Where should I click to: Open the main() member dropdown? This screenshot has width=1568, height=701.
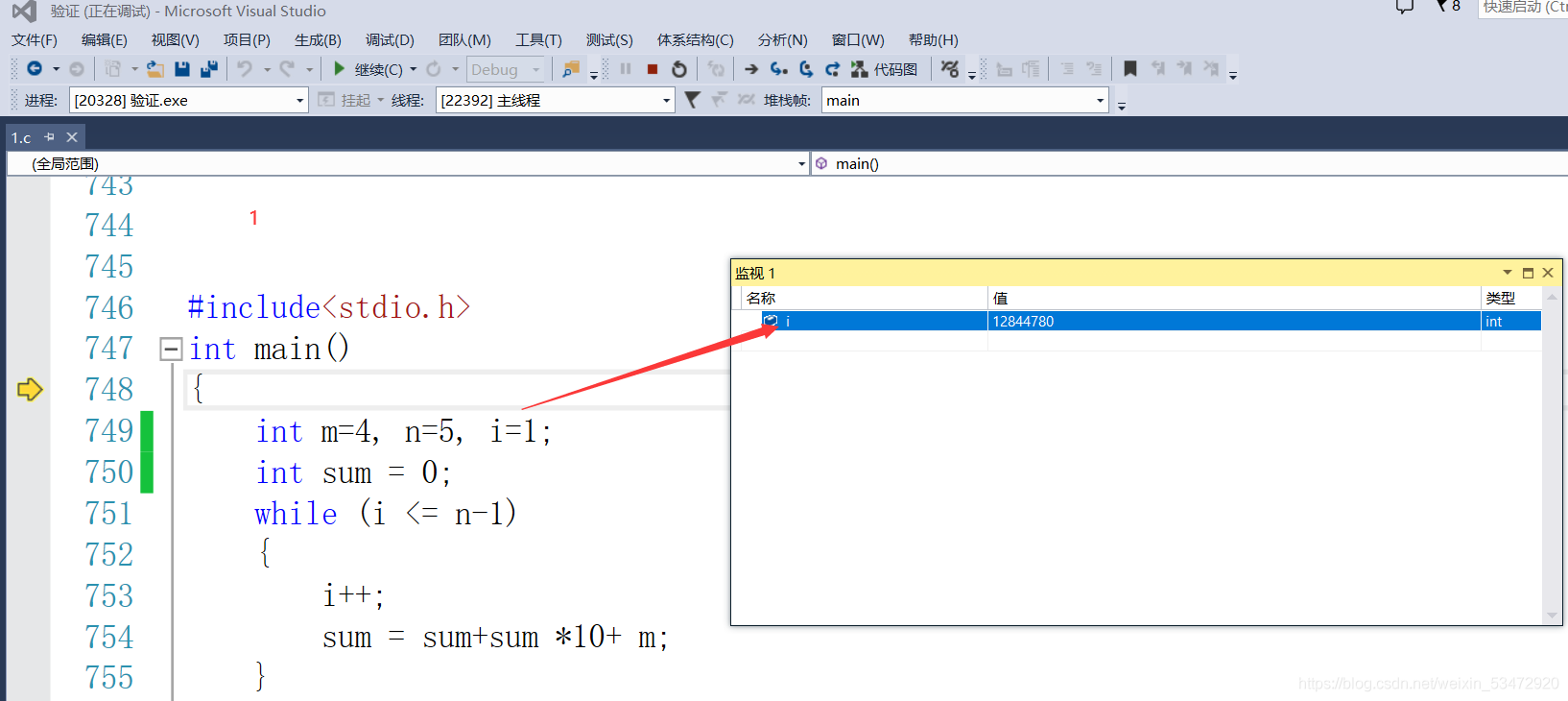pos(1190,163)
